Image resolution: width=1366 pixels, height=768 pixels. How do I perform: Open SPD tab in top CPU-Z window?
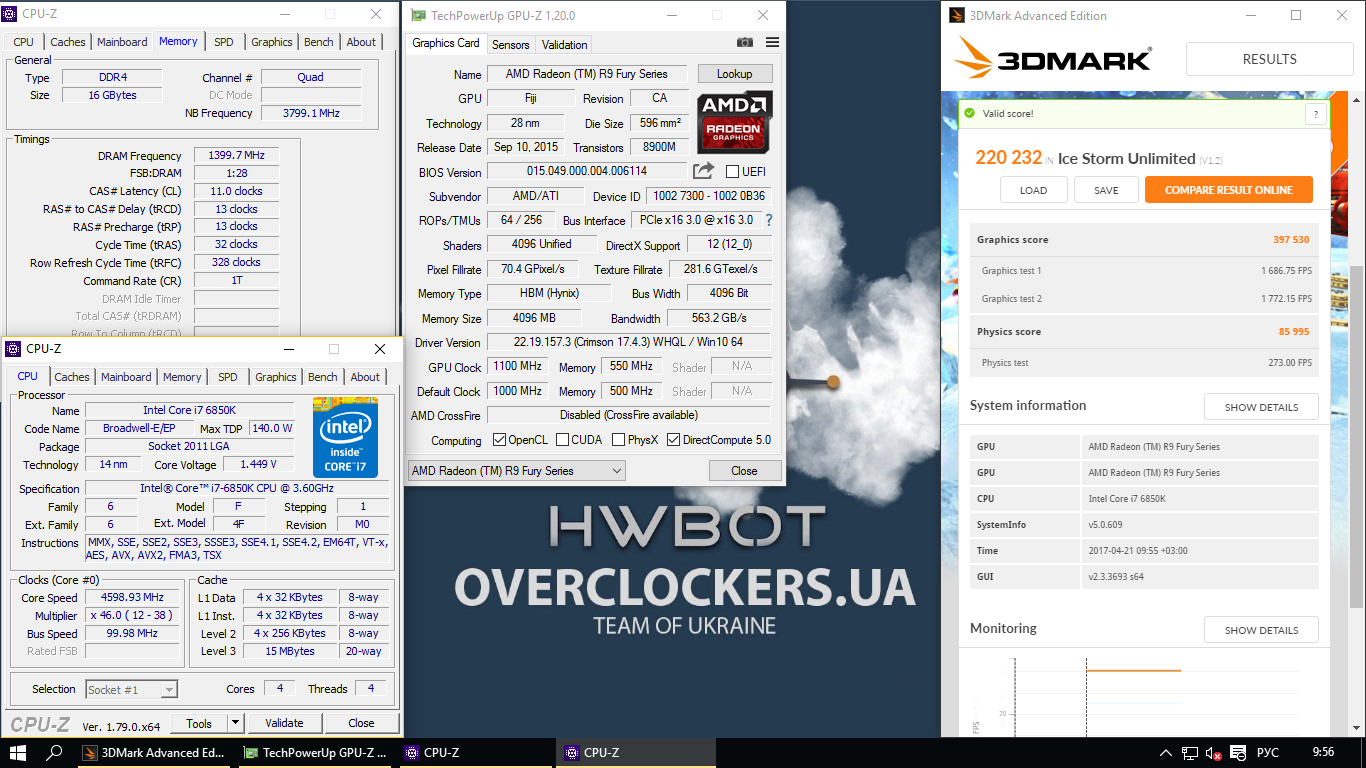click(224, 42)
